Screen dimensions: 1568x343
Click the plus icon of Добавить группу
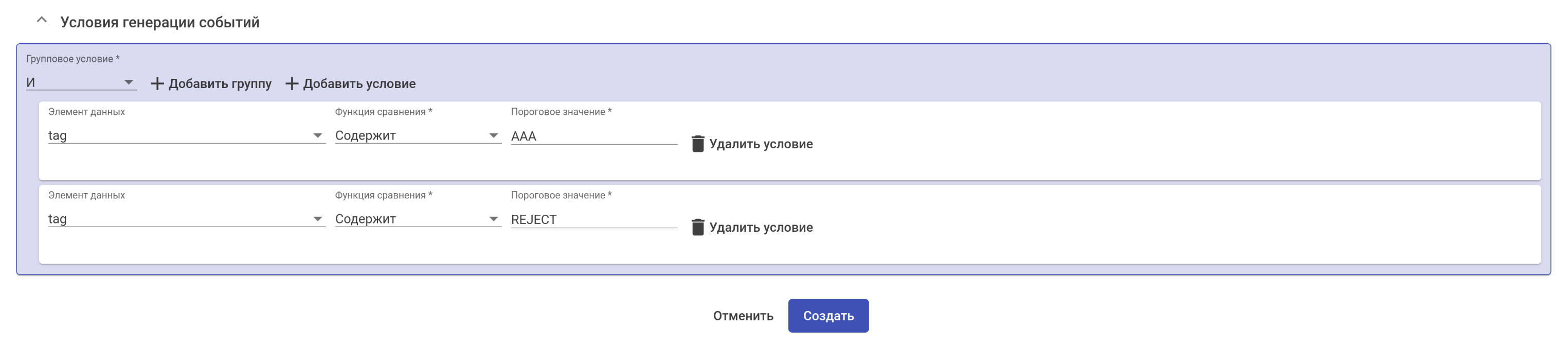157,83
